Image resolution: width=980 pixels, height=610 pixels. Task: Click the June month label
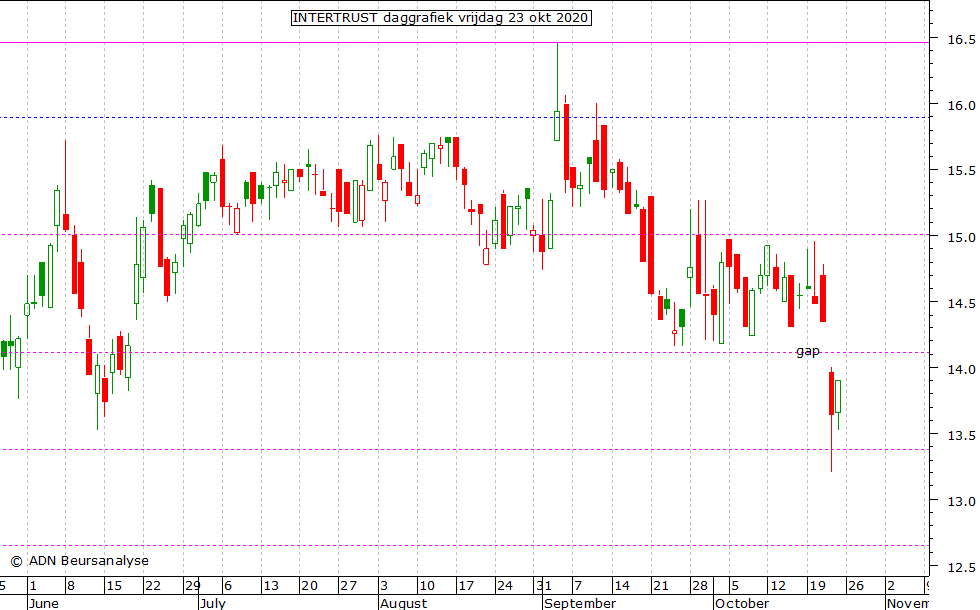(44, 603)
